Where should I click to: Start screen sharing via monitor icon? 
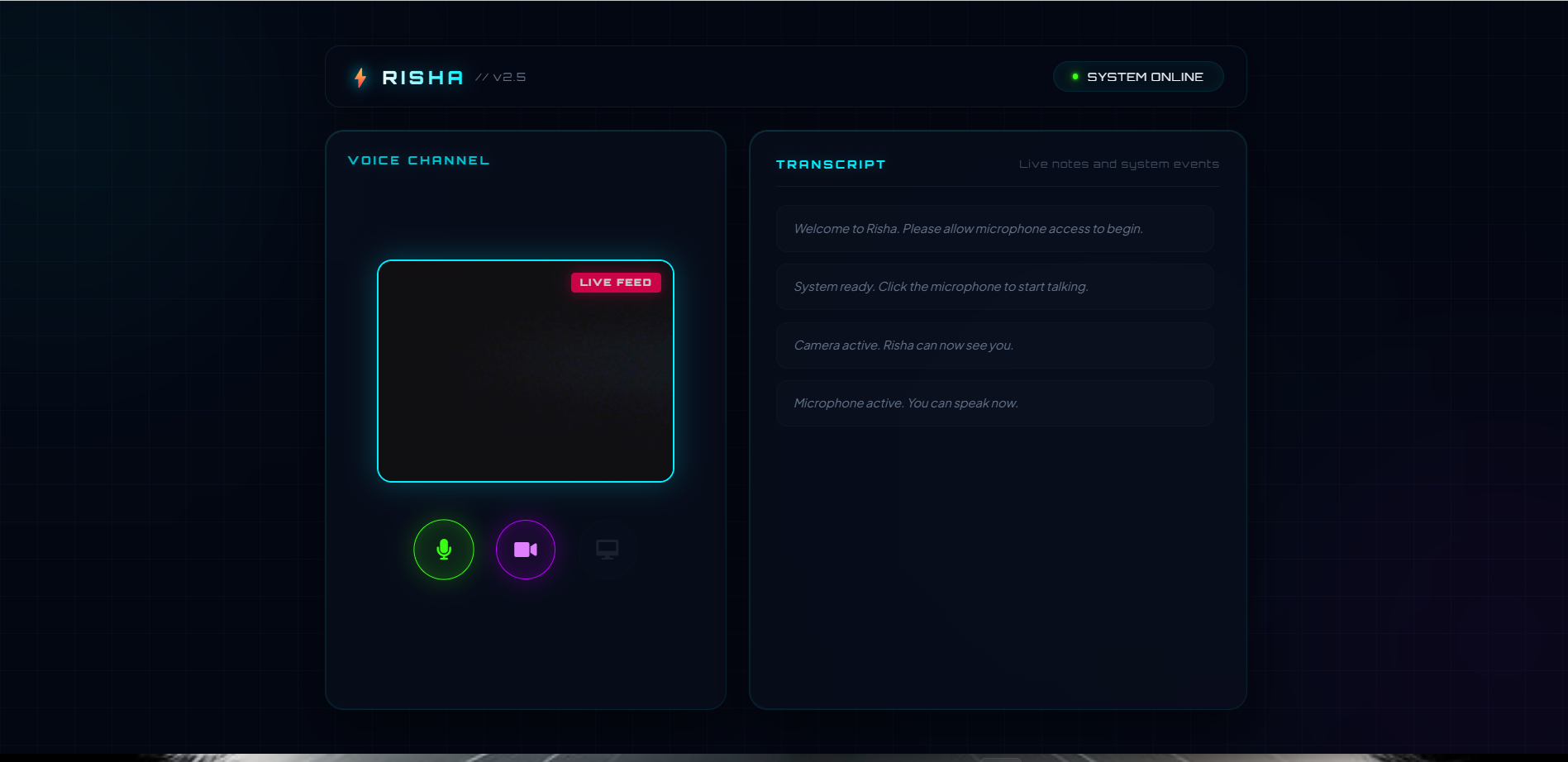click(x=608, y=550)
